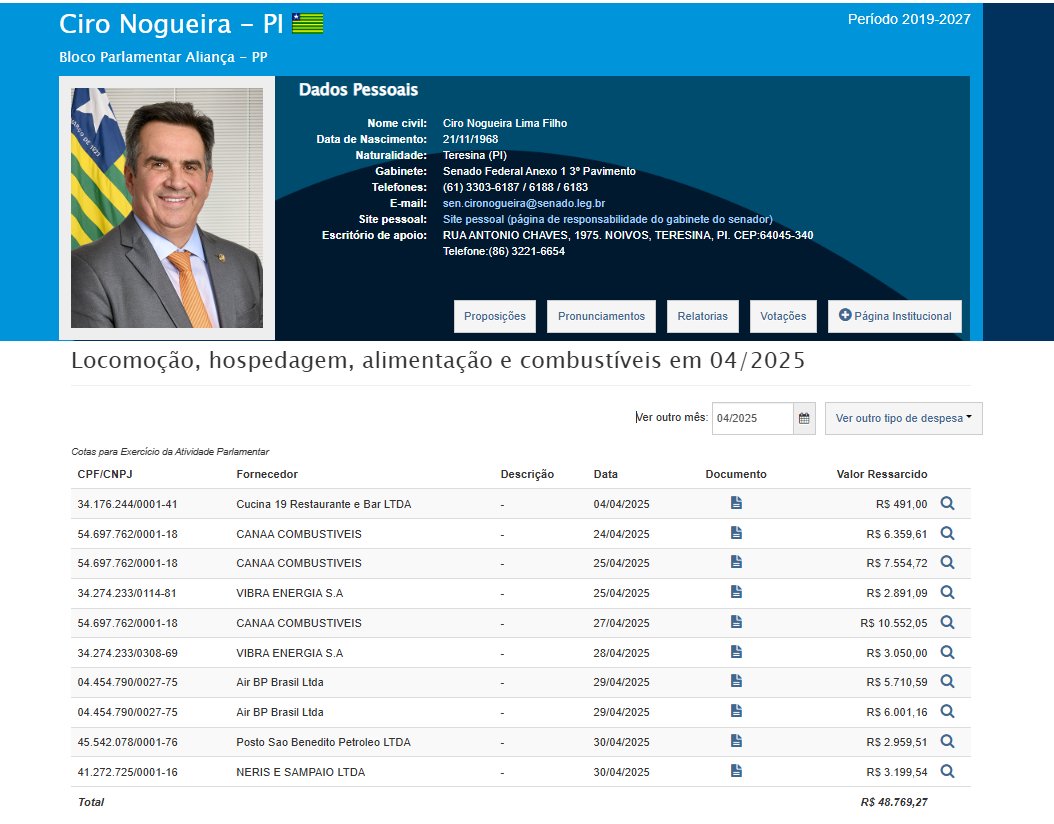The width and height of the screenshot is (1054, 824).
Task: Open document icon for R$ 10.552,05 row
Action: click(x=736, y=622)
